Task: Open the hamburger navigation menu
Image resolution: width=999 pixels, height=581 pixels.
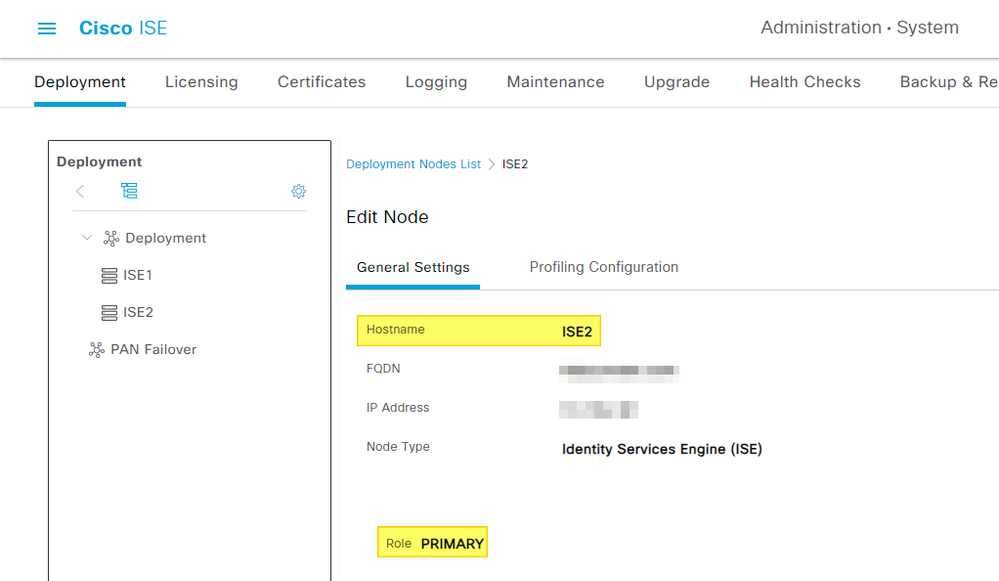Action: 47,29
